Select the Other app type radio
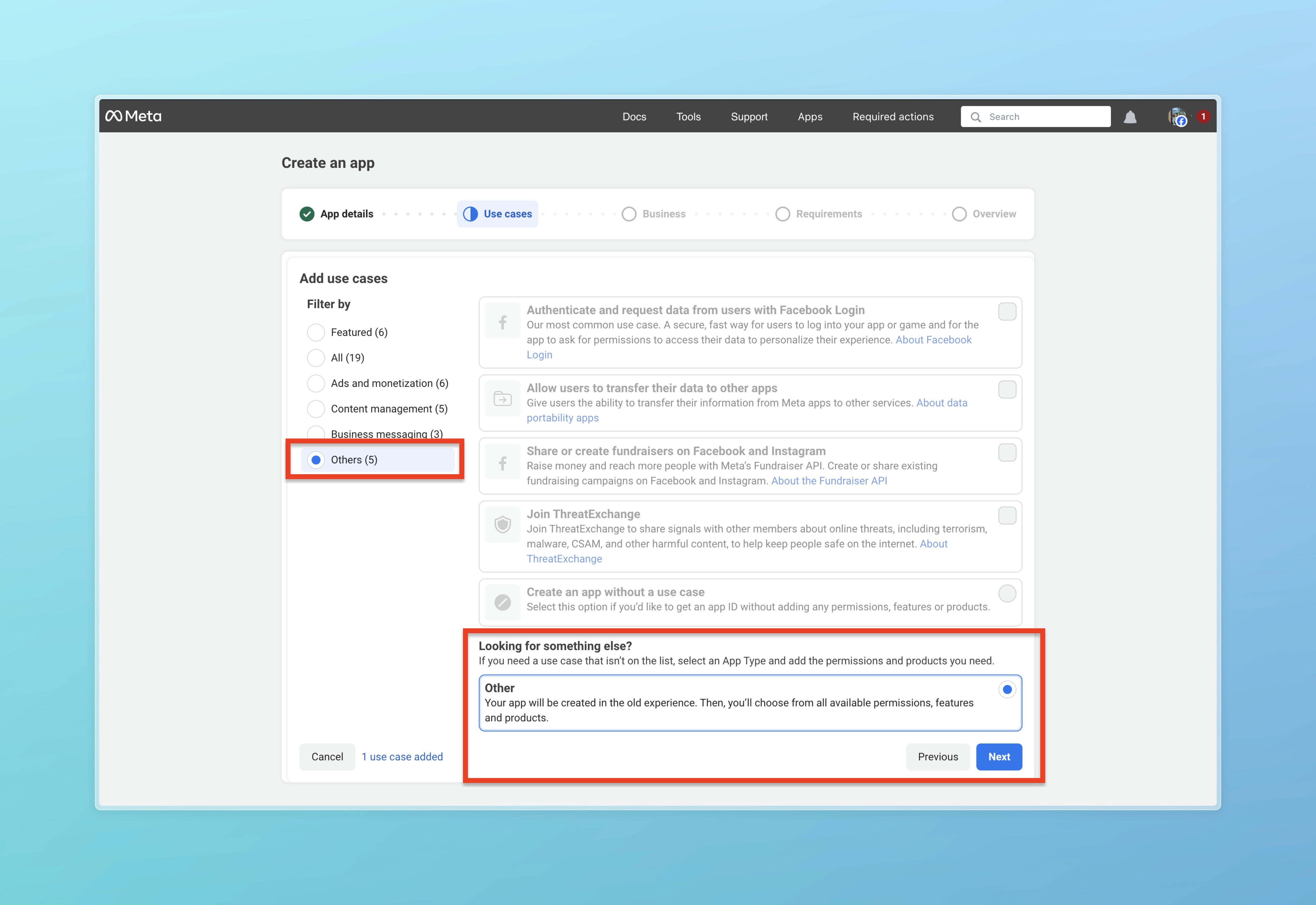The width and height of the screenshot is (1316, 905). coord(1007,690)
